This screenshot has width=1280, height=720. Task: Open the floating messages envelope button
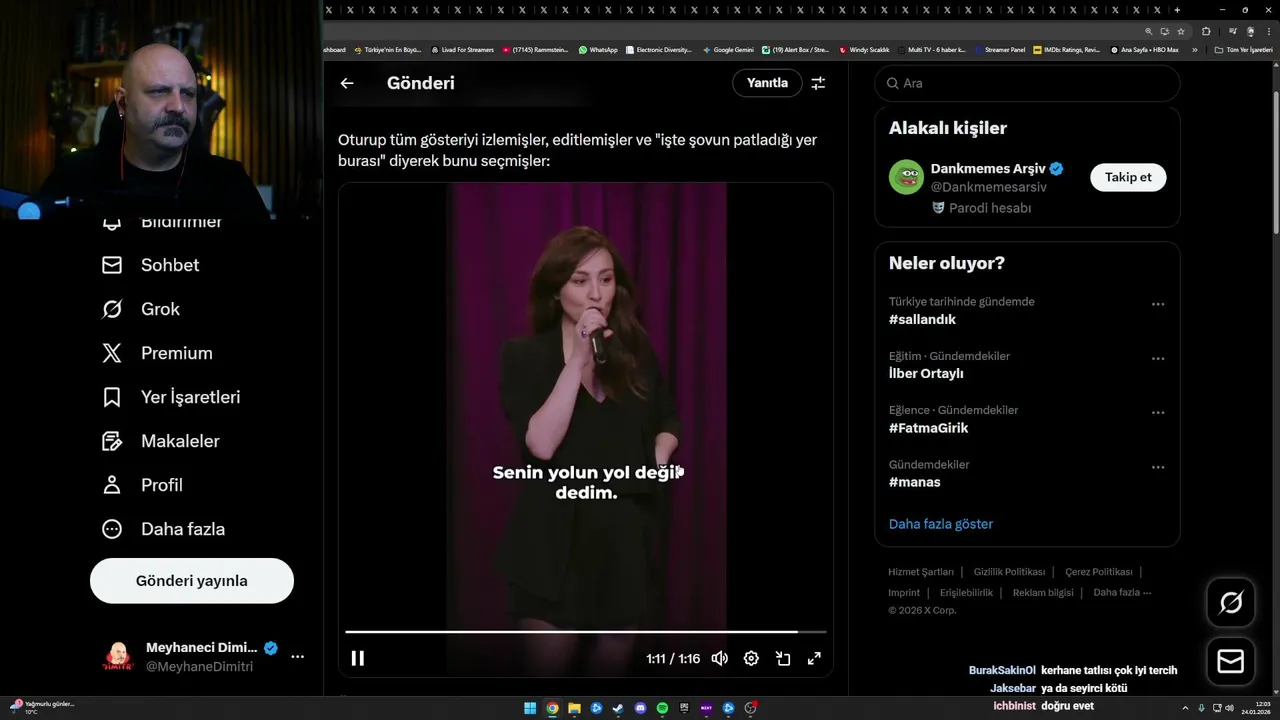1231,662
